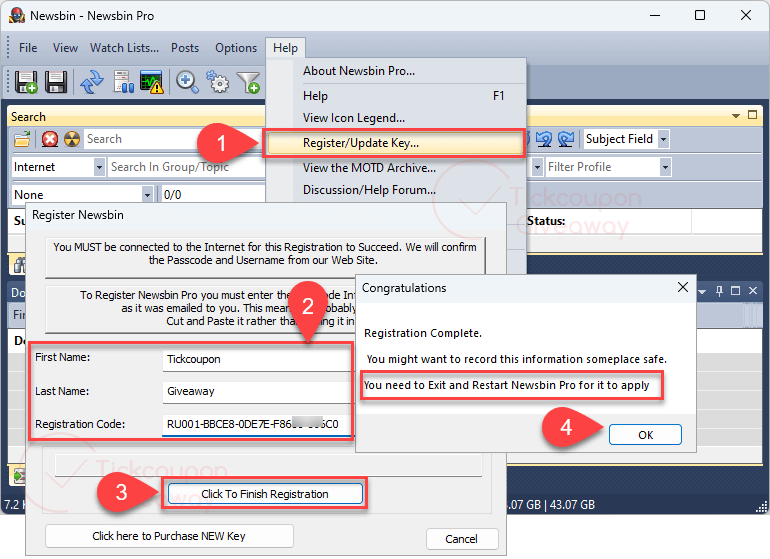Click To Finish Registration button
Viewport: 770px width, 559px height.
click(x=265, y=494)
